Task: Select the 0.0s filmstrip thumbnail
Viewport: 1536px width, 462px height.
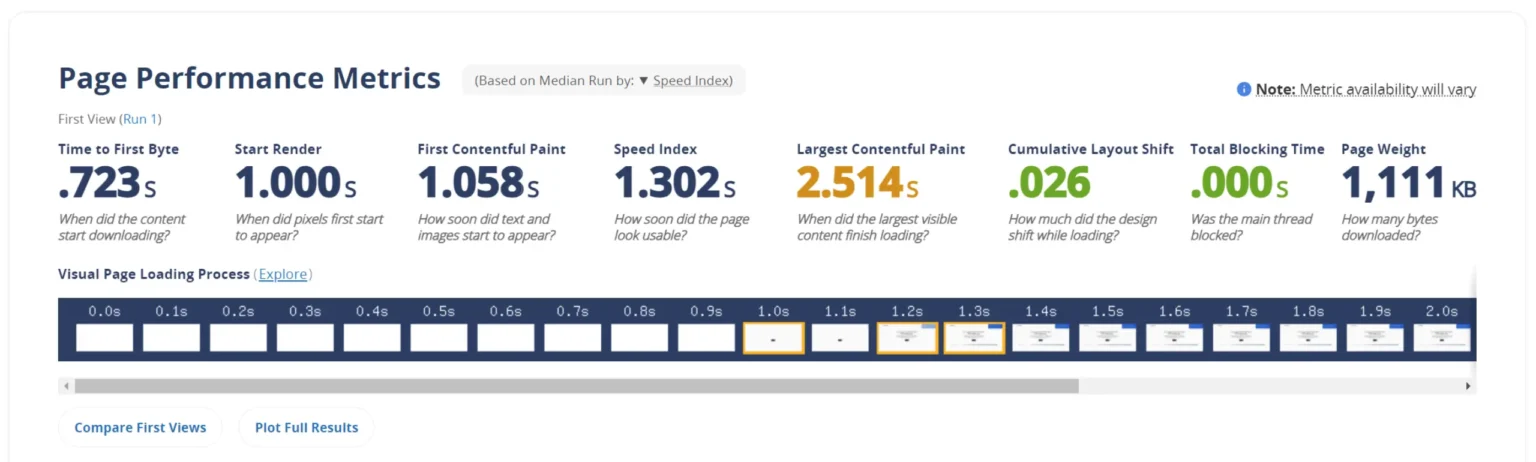Action: point(104,338)
